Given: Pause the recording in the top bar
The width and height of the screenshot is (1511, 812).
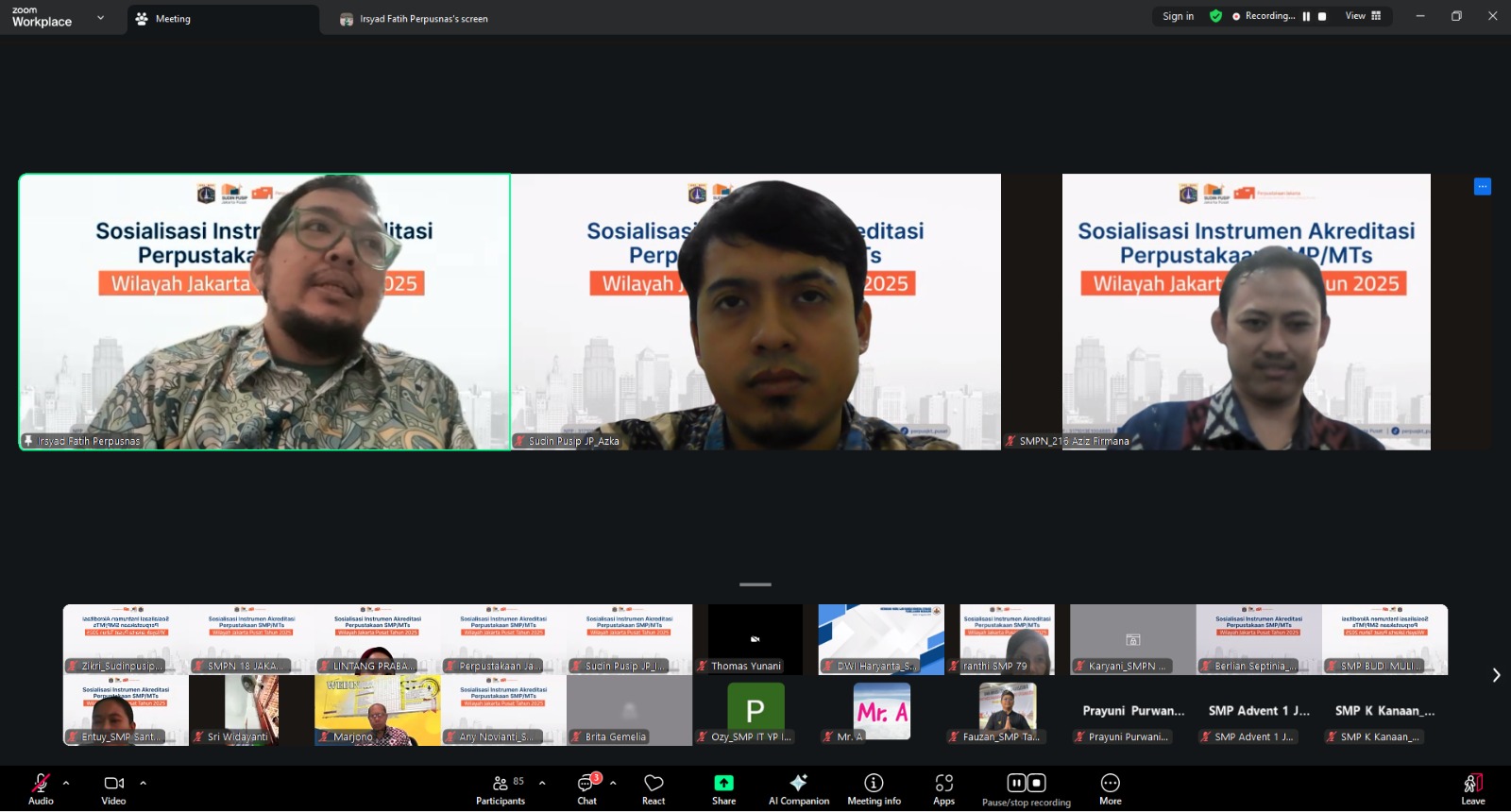Looking at the screenshot, I should point(1306,16).
